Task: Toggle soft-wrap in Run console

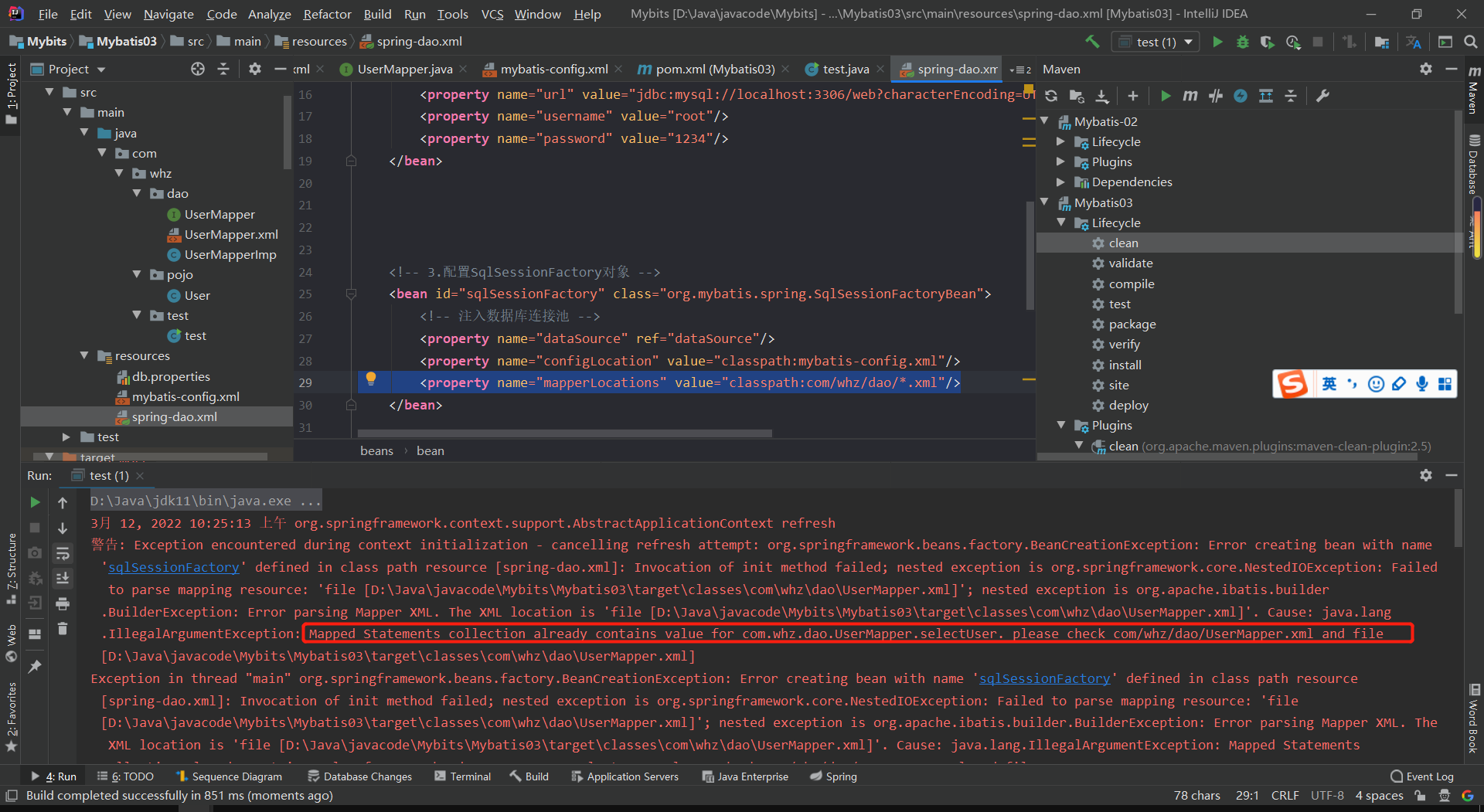Action: (63, 553)
